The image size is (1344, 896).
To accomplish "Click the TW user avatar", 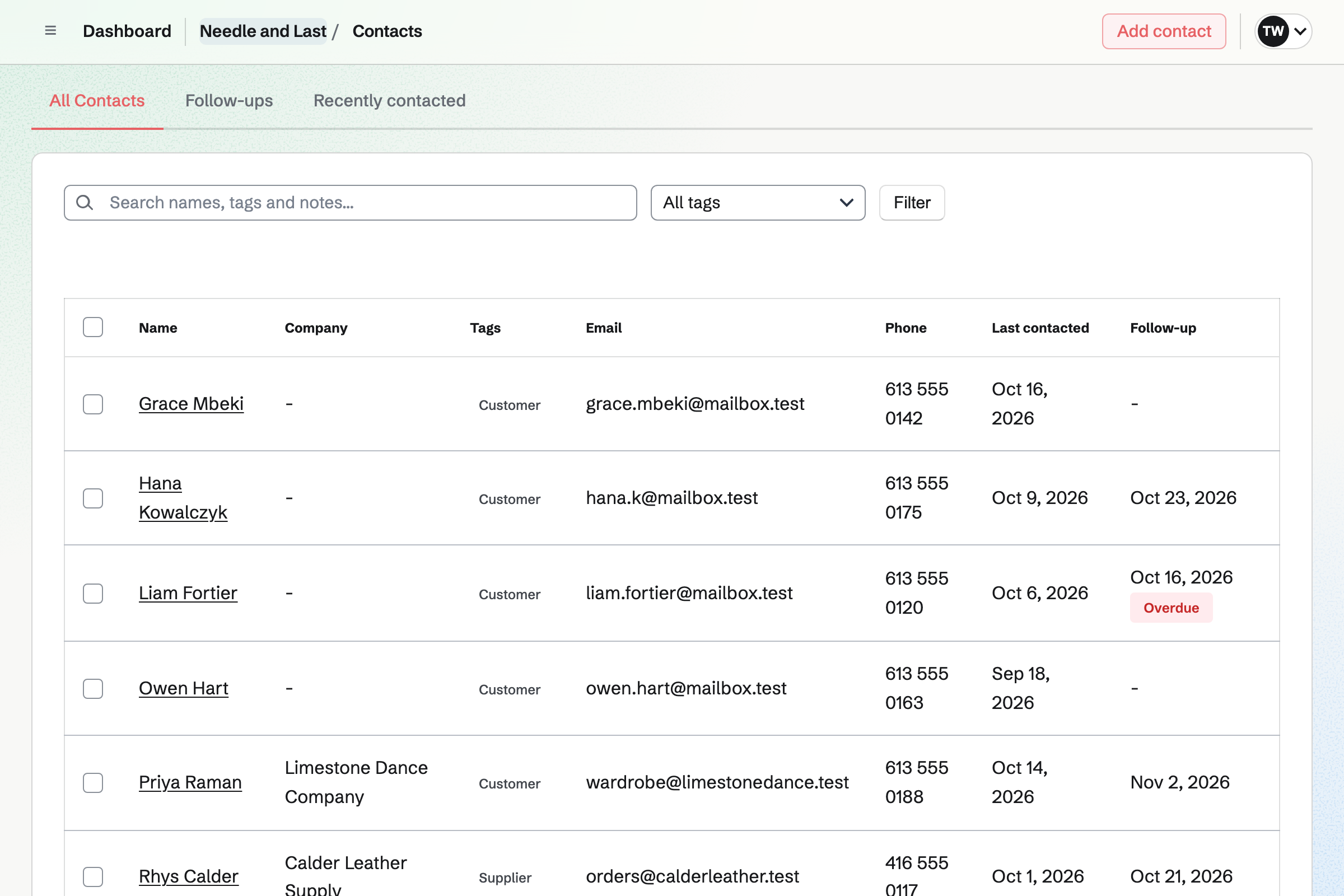I will 1272,31.
